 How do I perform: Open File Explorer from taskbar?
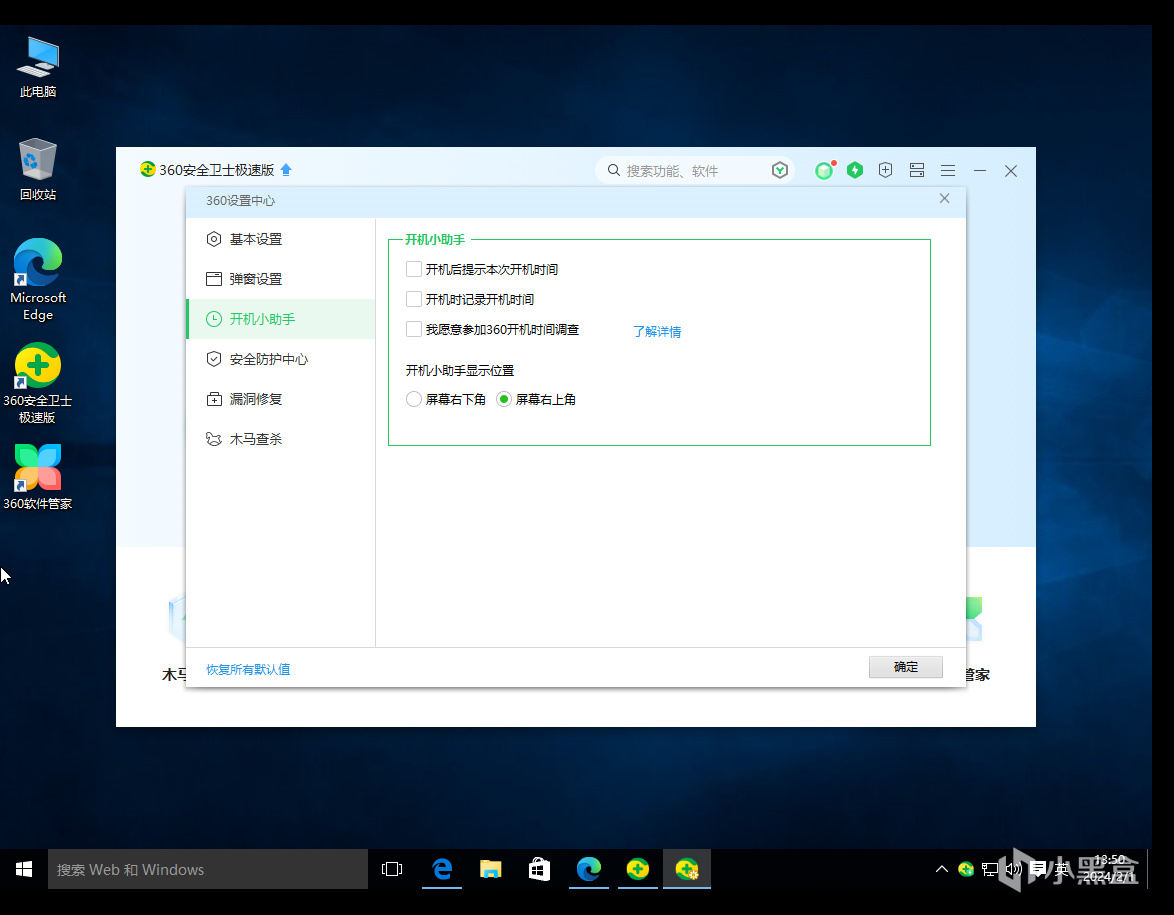(x=490, y=869)
